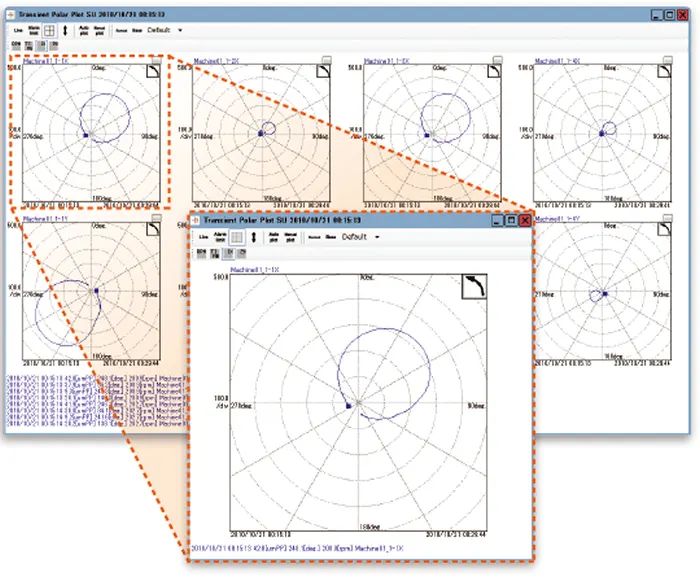Click third filter button in back window's second toolbar row

pyautogui.click(x=41, y=45)
